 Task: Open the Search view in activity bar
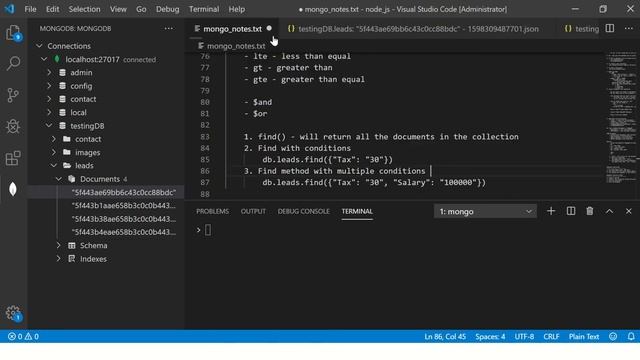pyautogui.click(x=13, y=64)
